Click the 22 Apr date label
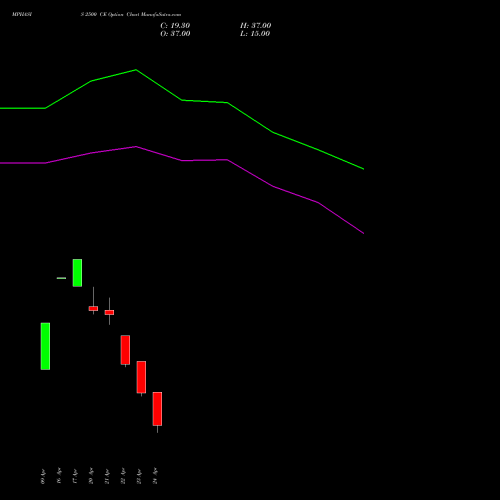This screenshot has width=500, height=500. (123, 476)
